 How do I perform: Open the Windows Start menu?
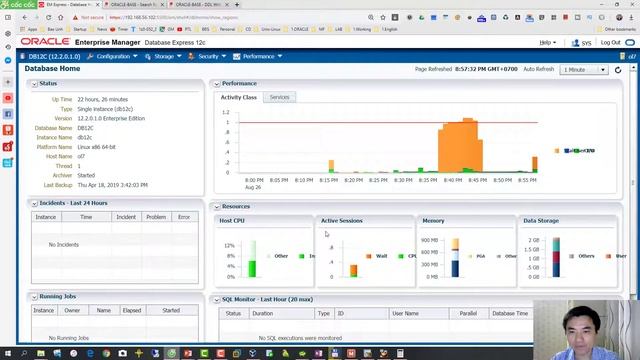tap(8, 353)
